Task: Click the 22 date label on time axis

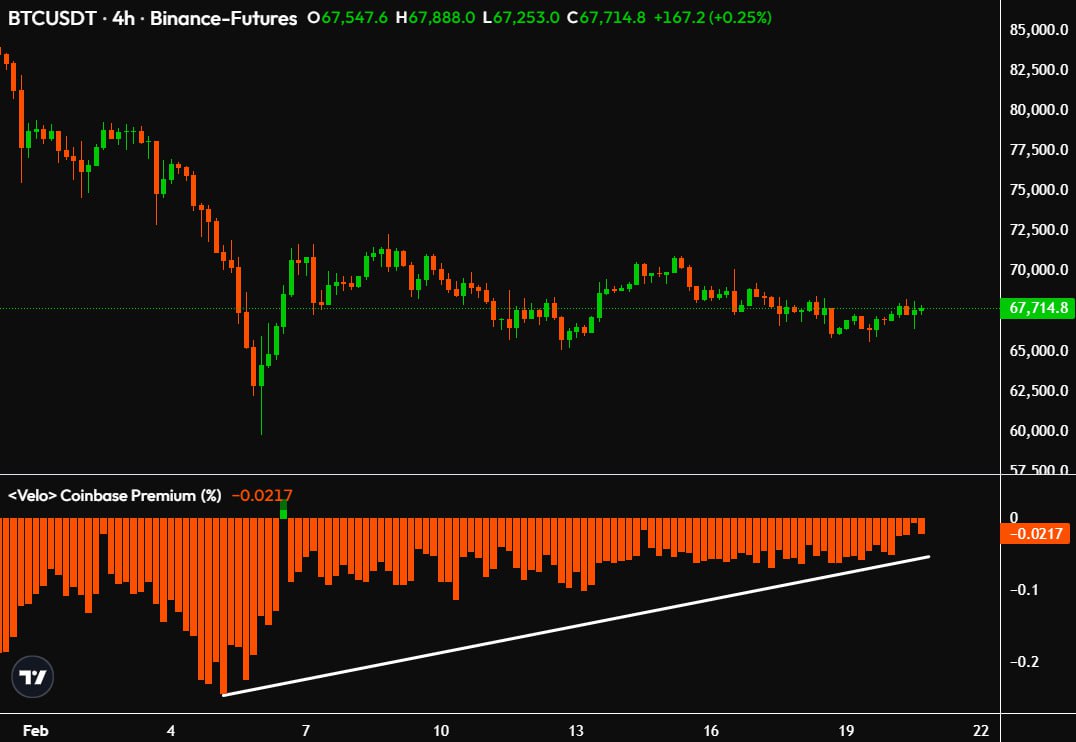Action: [981, 730]
